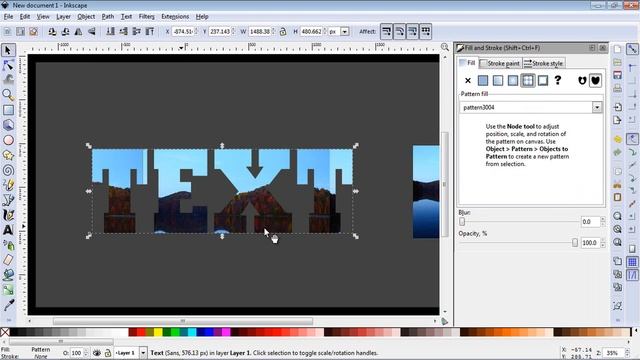The image size is (640, 360).
Task: Select the Paint Bucket tool
Action: (x=8, y=275)
